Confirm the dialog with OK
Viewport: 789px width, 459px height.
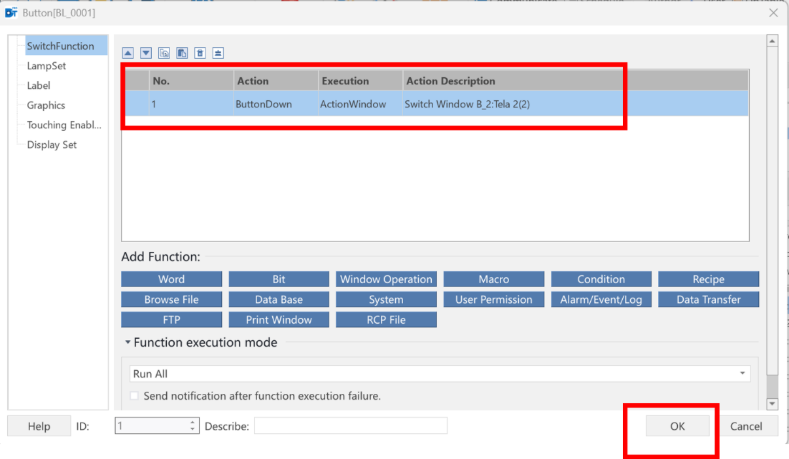(x=677, y=426)
